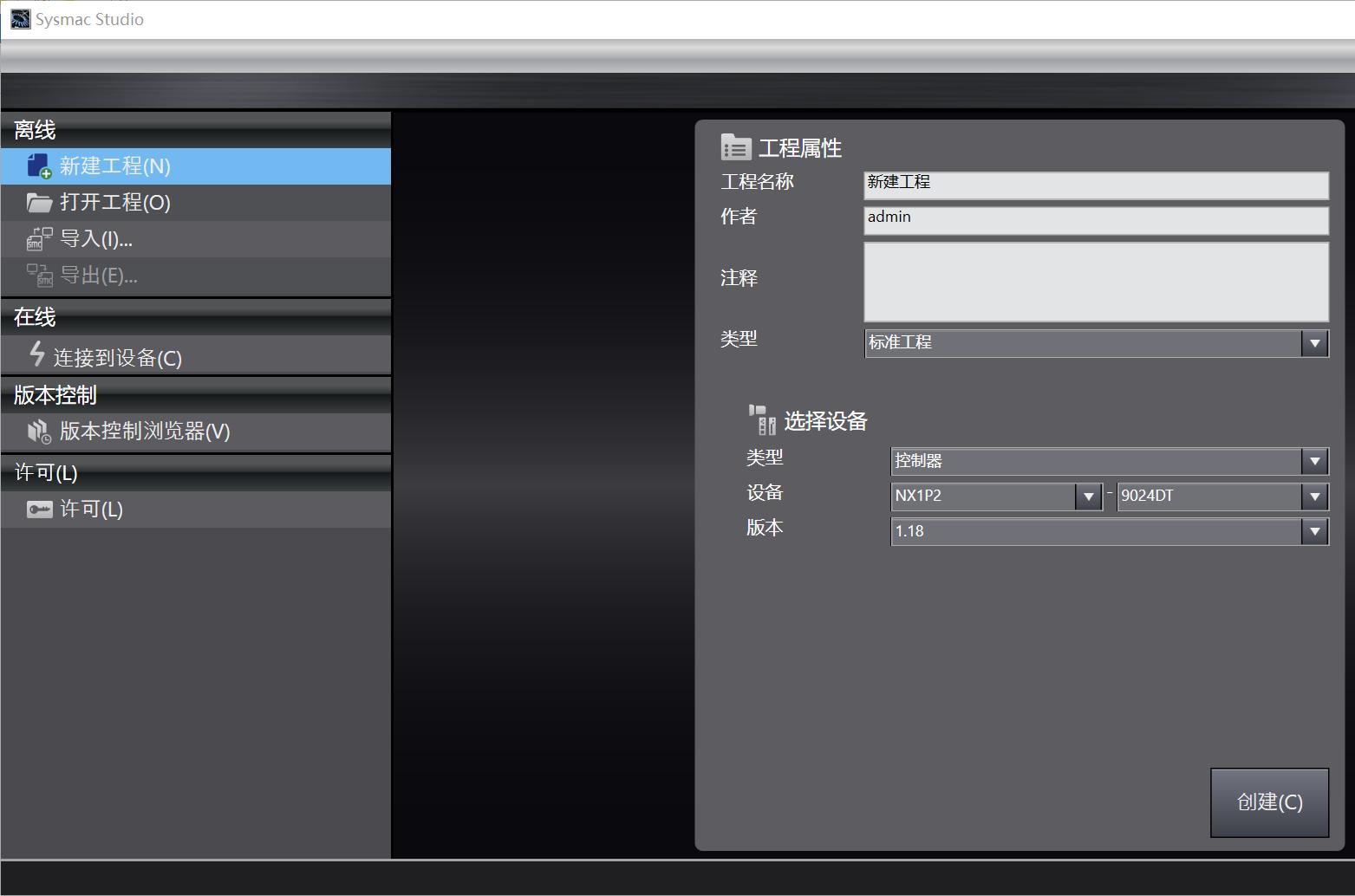This screenshot has height=896, width=1355.
Task: Click the Sysmac Studio window title text
Action: pos(89,19)
